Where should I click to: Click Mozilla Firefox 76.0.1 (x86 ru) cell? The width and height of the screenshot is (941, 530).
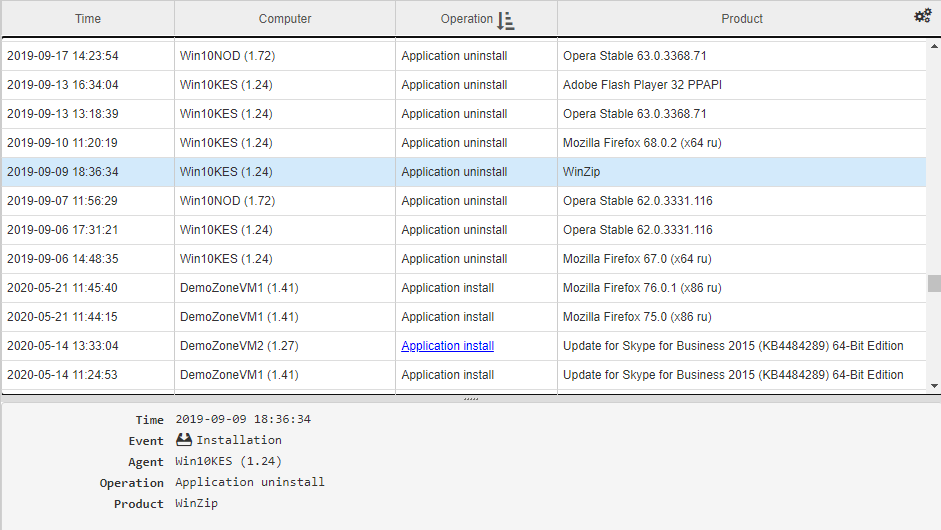(x=742, y=288)
